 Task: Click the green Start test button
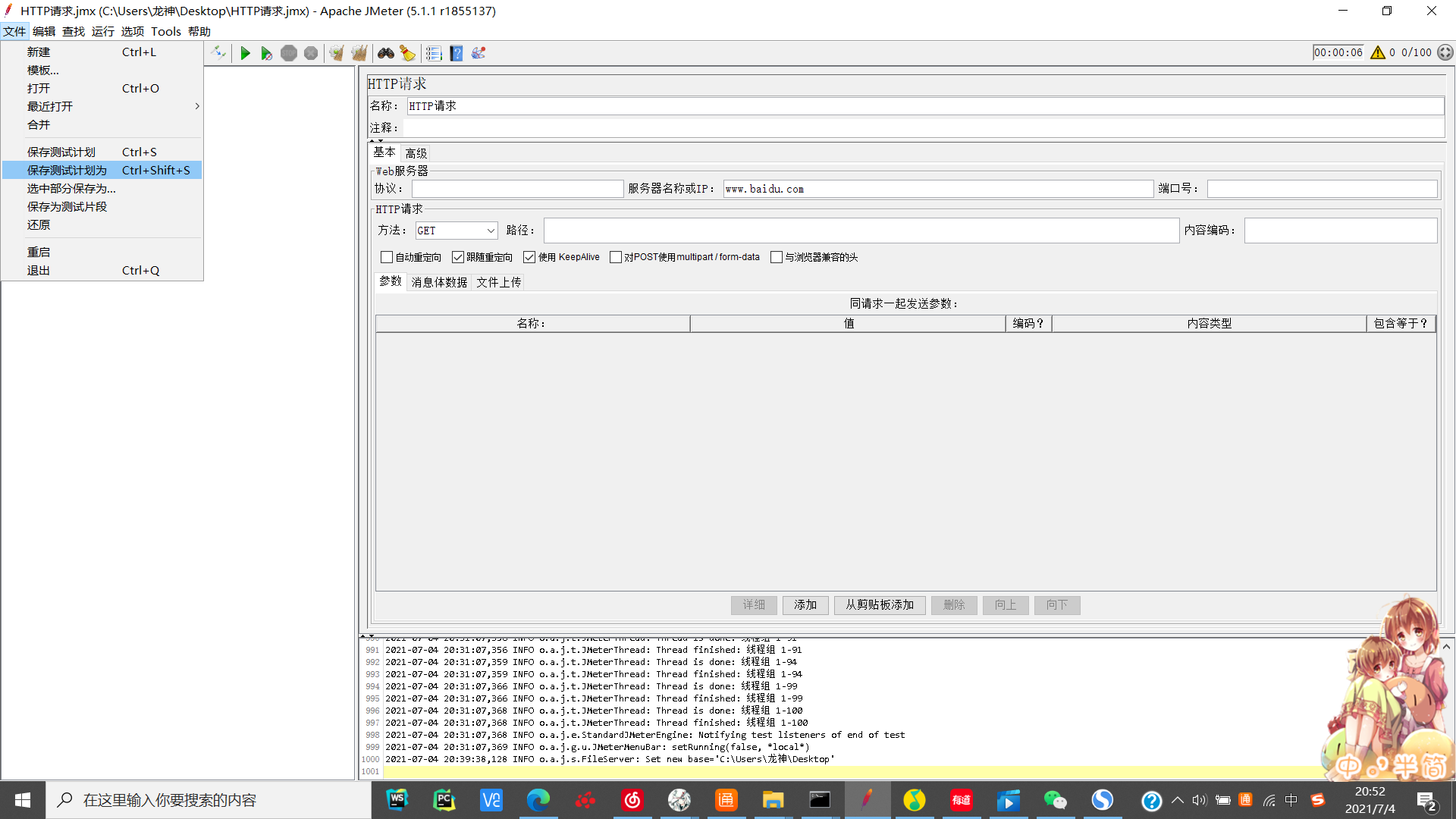[x=245, y=53]
